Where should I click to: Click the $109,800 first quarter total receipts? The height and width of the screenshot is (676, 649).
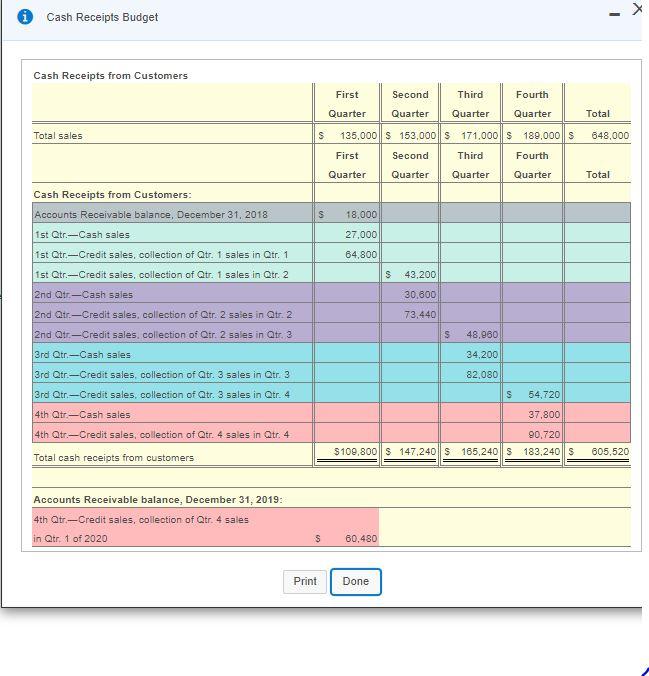tap(356, 451)
